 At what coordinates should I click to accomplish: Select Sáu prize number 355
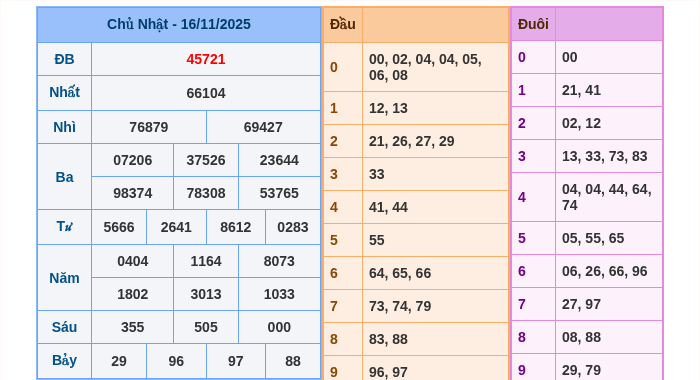(133, 327)
